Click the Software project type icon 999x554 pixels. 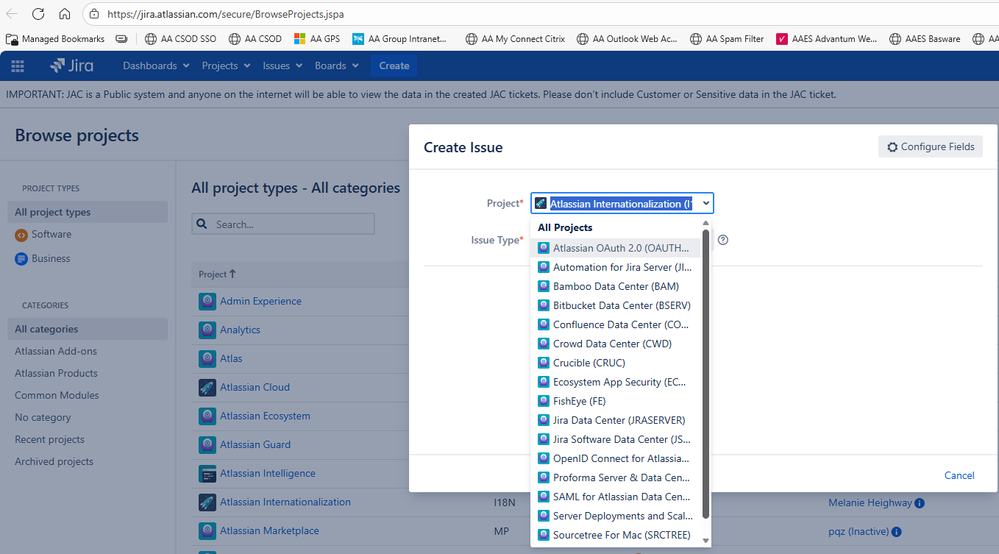pos(21,235)
